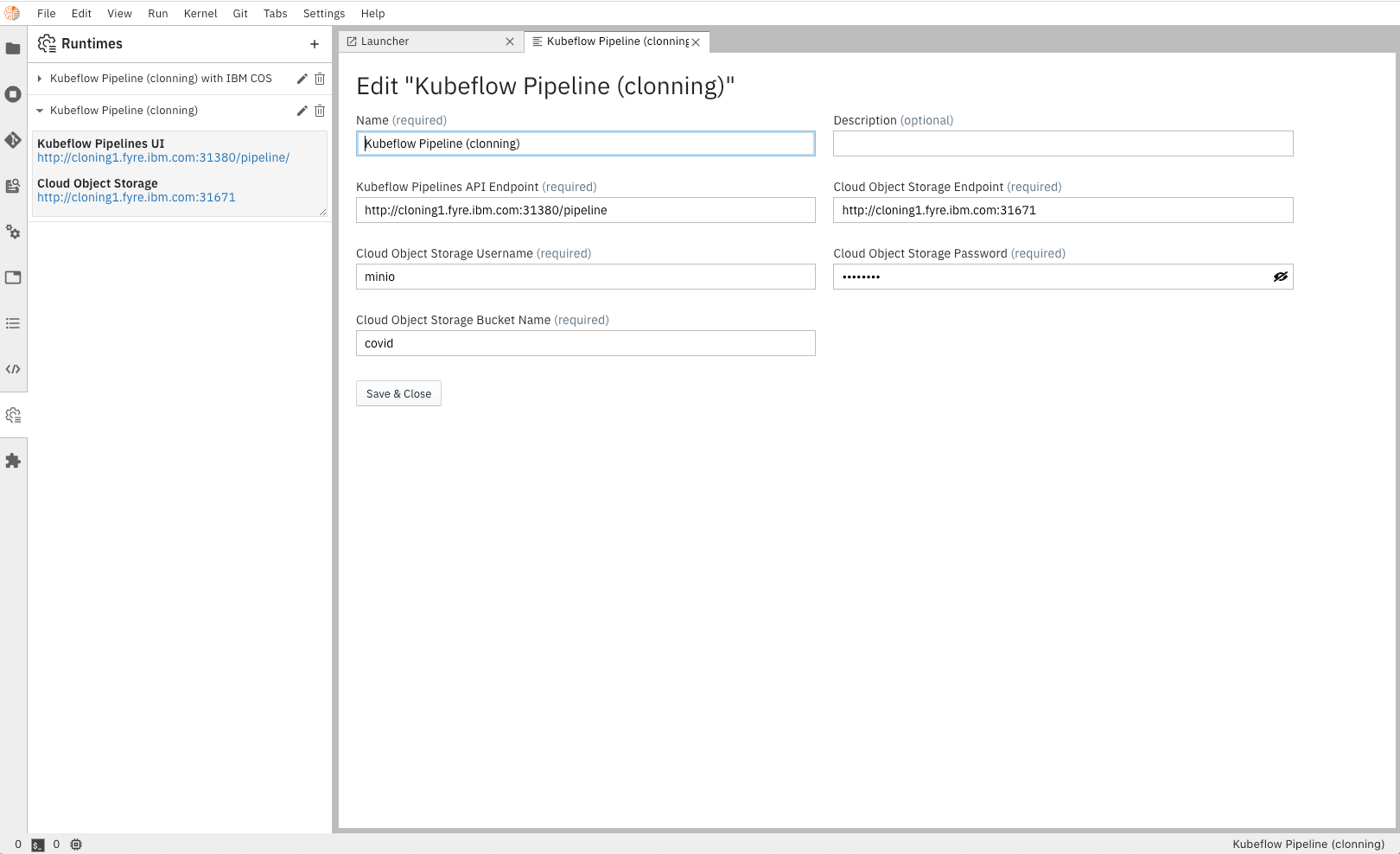Click the Kubeflow Pipelines API Endpoint field
The width and height of the screenshot is (1400, 854).
coord(586,210)
